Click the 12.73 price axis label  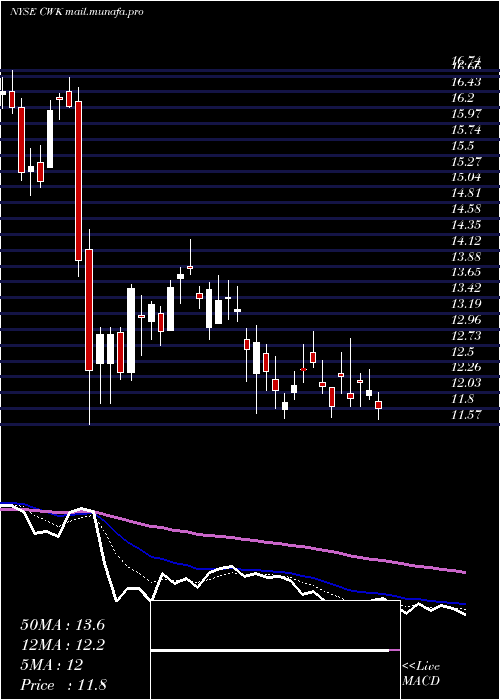(x=466, y=336)
